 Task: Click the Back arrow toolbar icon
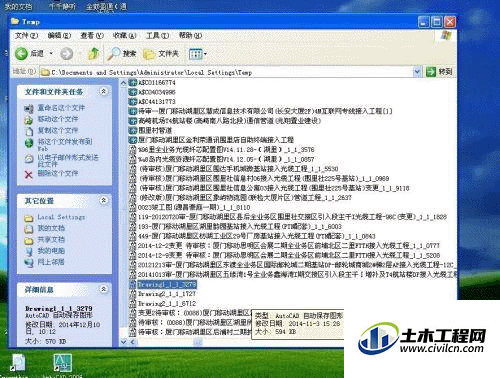[21, 53]
